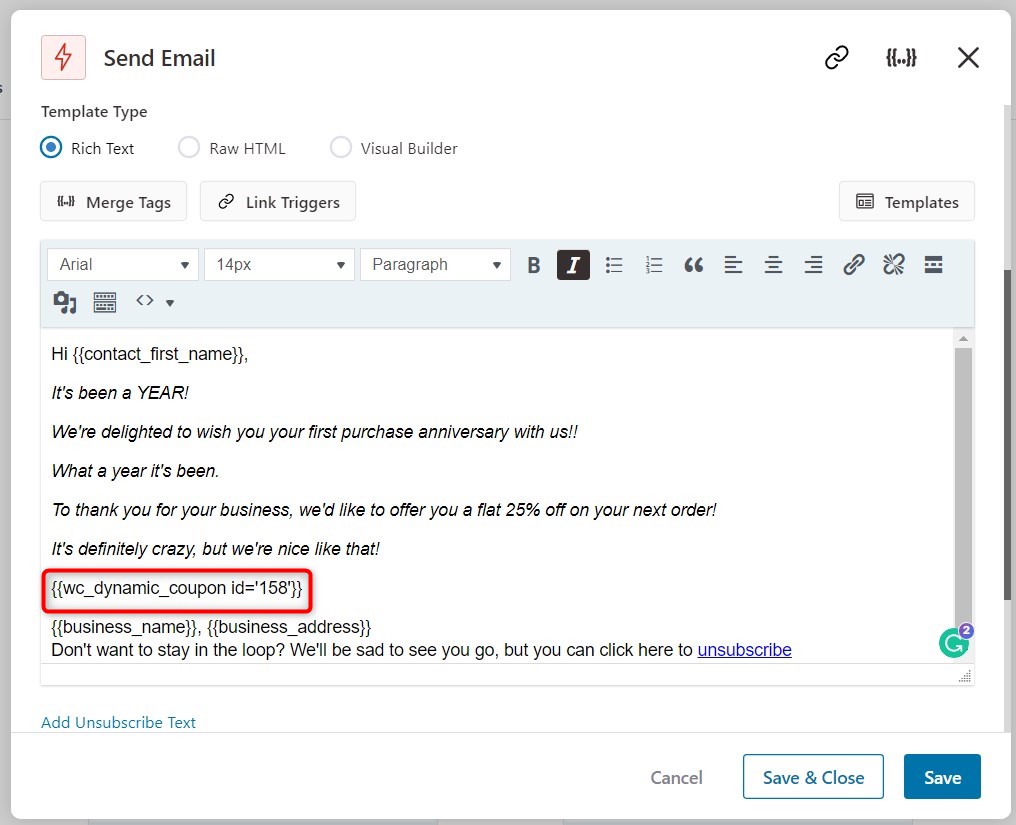Open the Arial font family dropdown
This screenshot has width=1016, height=825.
(x=123, y=264)
